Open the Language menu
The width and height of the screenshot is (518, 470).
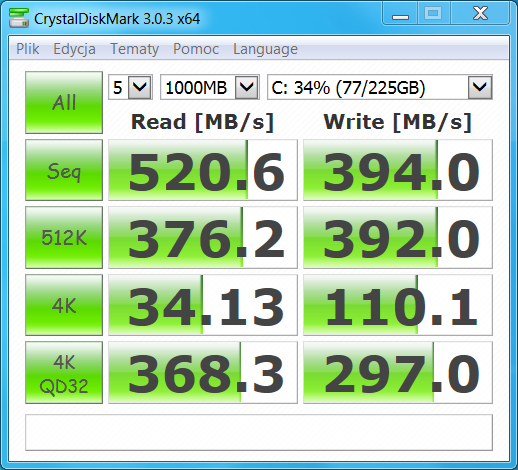coord(265,49)
